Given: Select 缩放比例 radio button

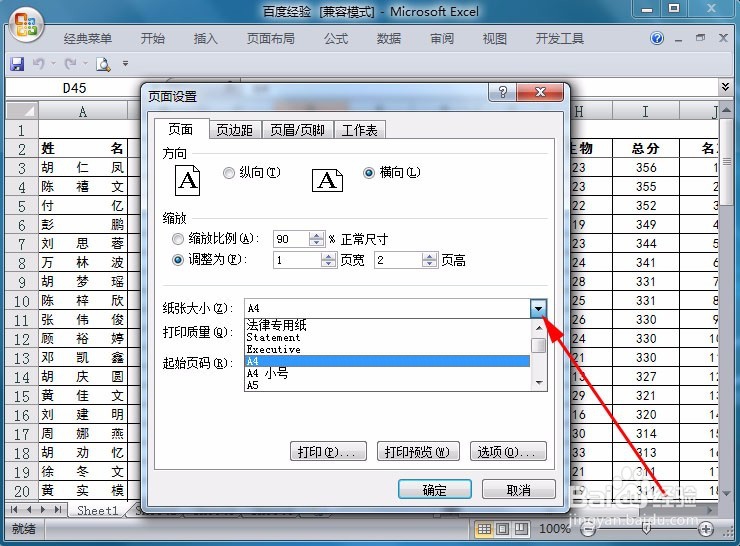Looking at the screenshot, I should point(178,239).
